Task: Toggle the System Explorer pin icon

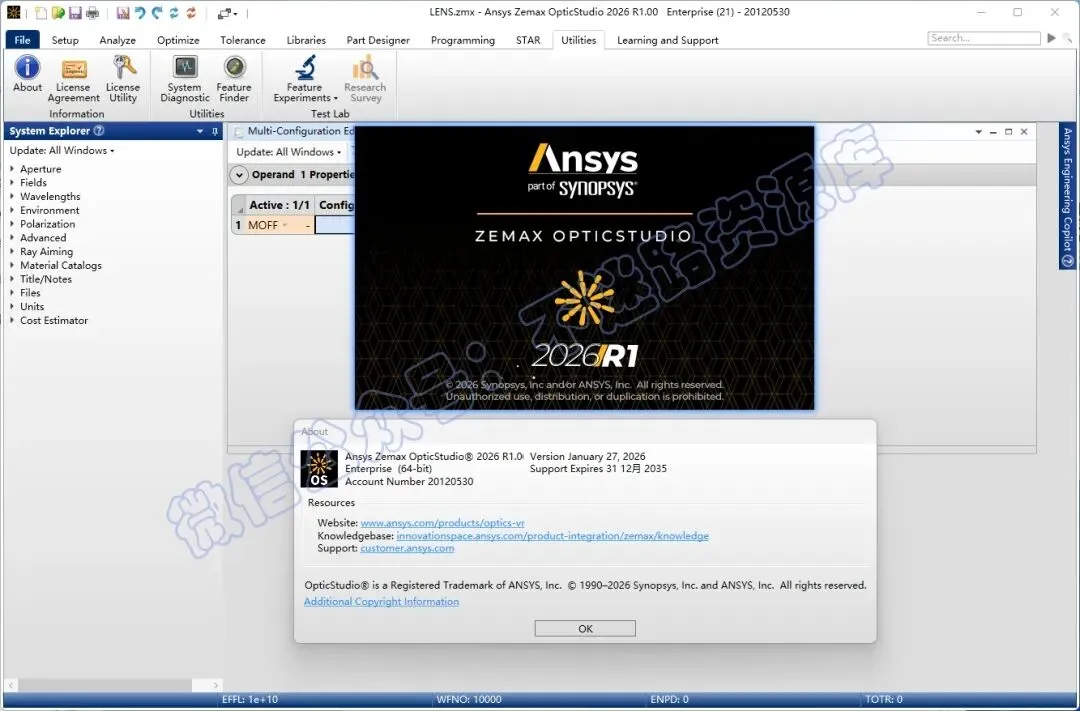Action: click(214, 131)
